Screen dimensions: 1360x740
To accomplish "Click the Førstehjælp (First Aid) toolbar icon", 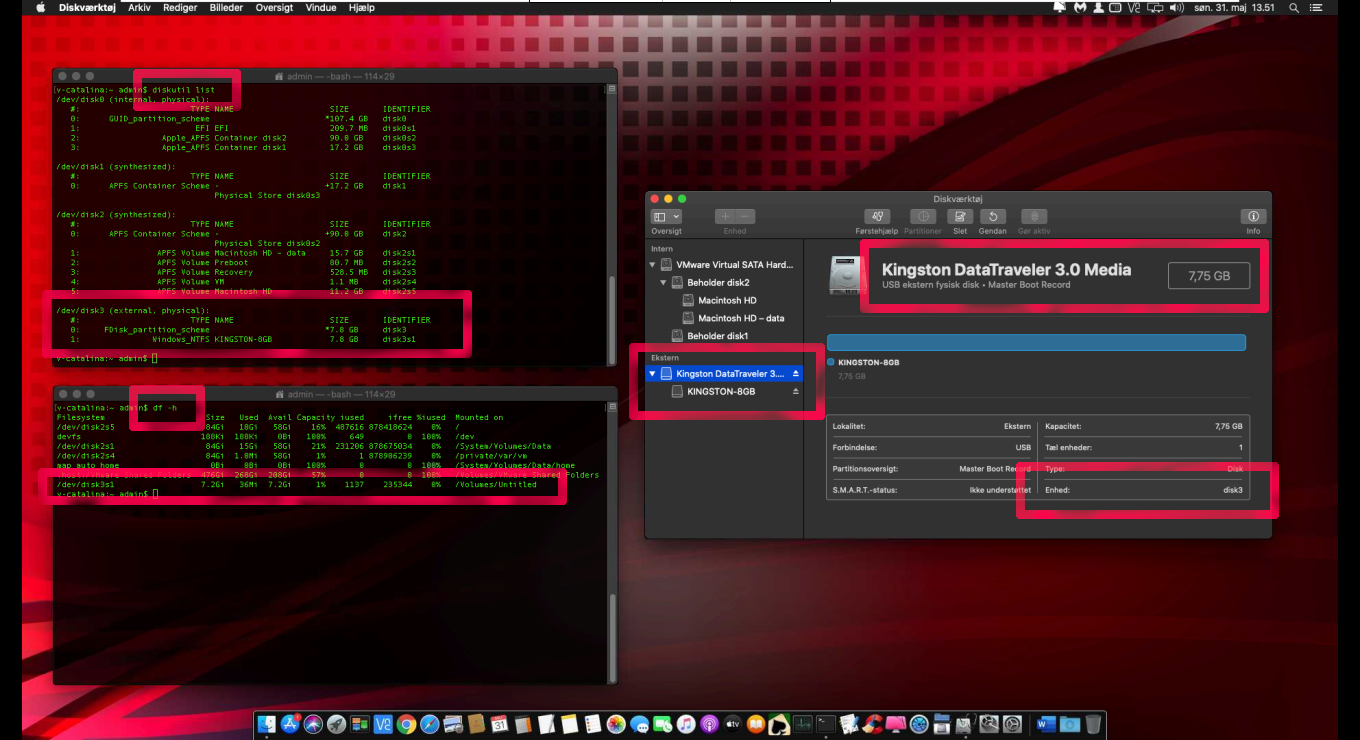I will coord(877,217).
